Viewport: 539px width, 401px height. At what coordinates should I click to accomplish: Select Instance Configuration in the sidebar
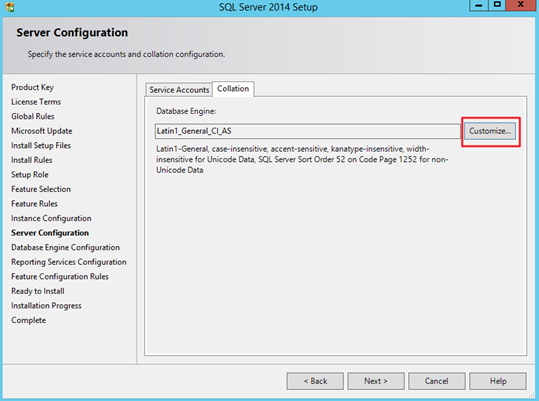pos(51,218)
